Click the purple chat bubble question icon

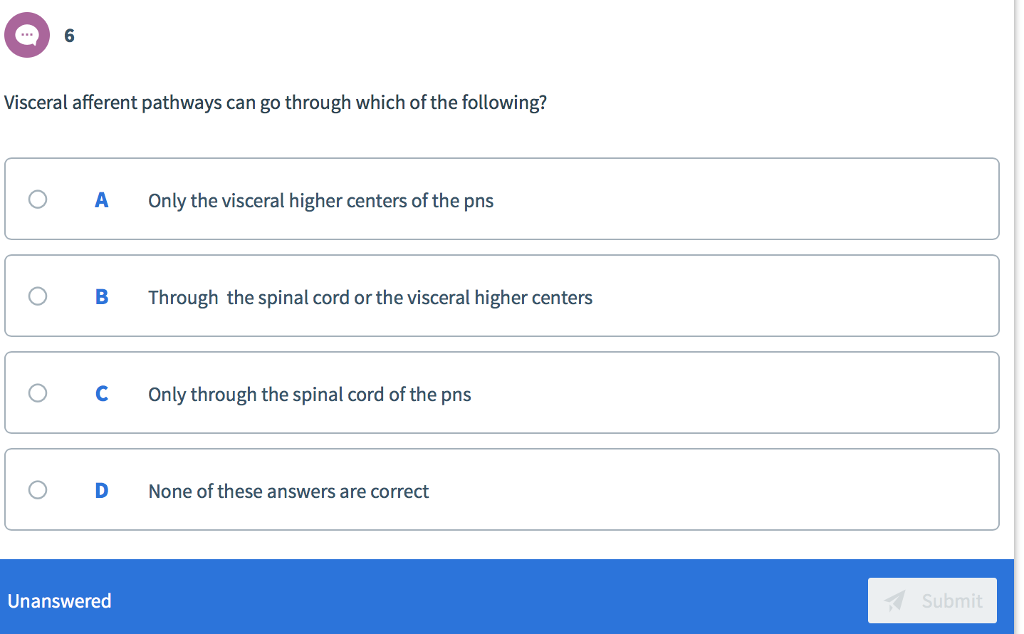tap(27, 34)
